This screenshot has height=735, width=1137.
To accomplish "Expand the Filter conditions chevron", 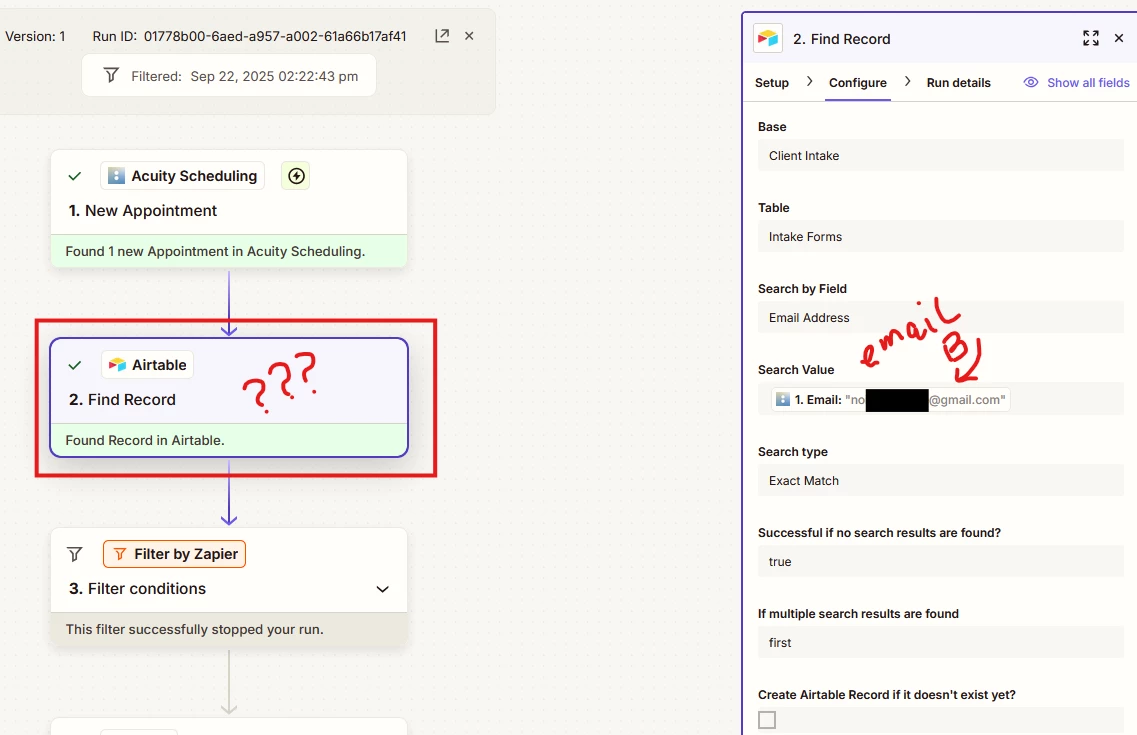I will 383,589.
